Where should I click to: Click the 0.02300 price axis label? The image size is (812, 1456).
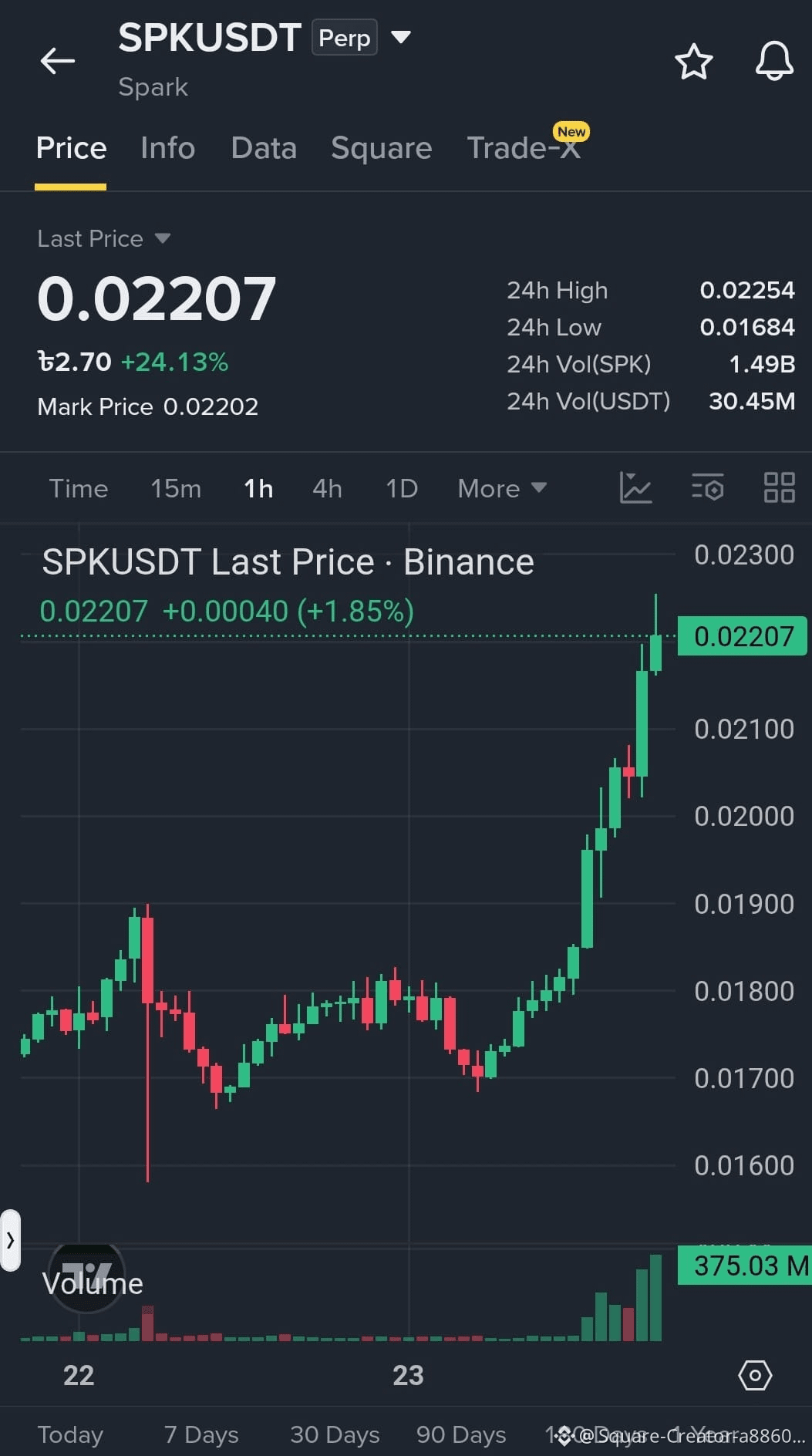(743, 554)
